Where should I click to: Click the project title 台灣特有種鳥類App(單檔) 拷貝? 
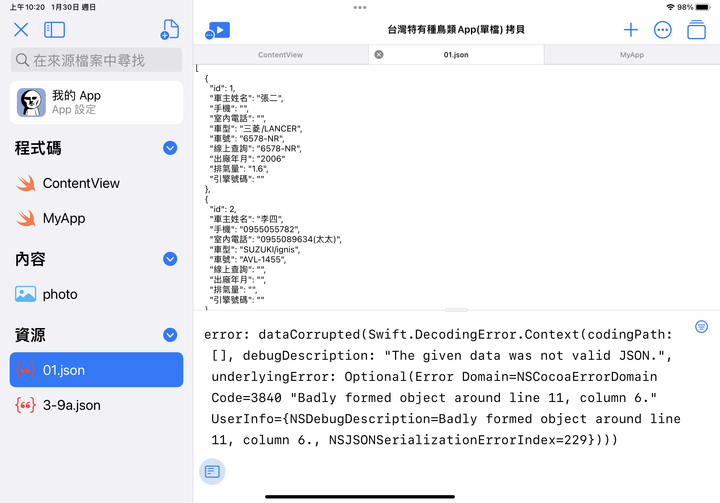coord(456,30)
